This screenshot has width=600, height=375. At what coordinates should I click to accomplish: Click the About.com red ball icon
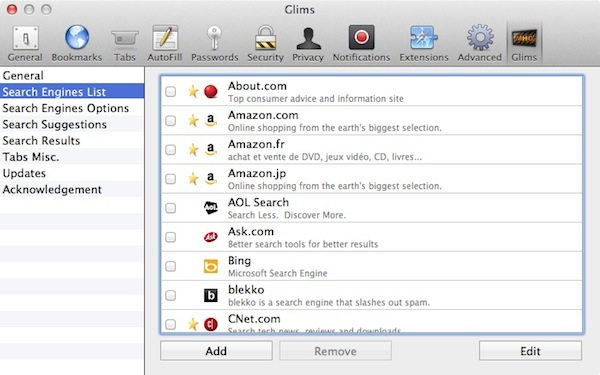(x=211, y=92)
